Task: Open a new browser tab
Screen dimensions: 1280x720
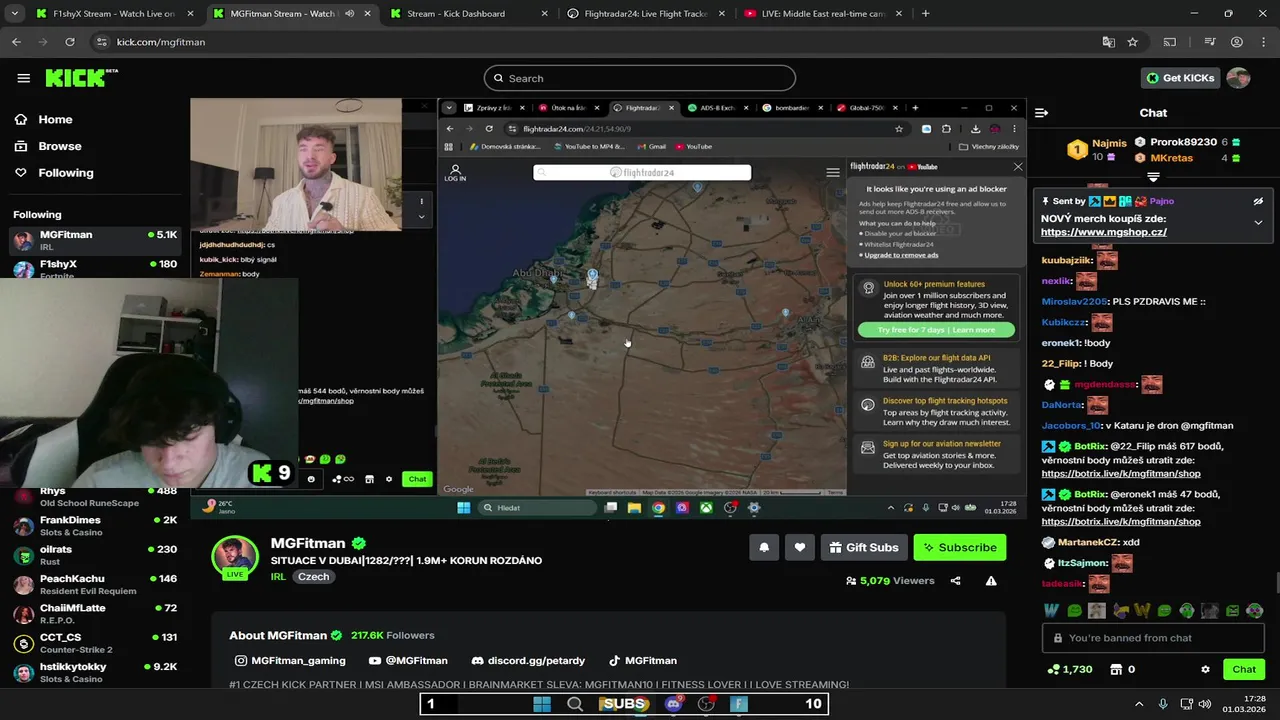Action: click(925, 14)
